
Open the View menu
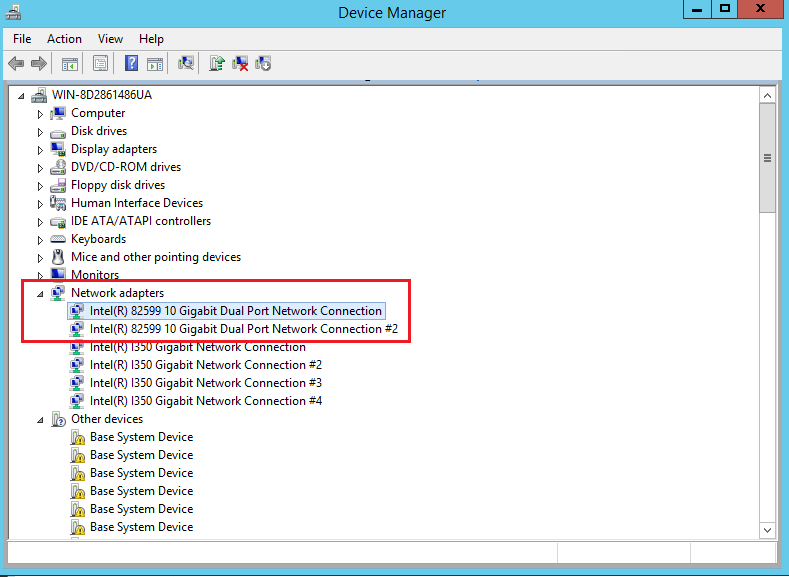[110, 39]
